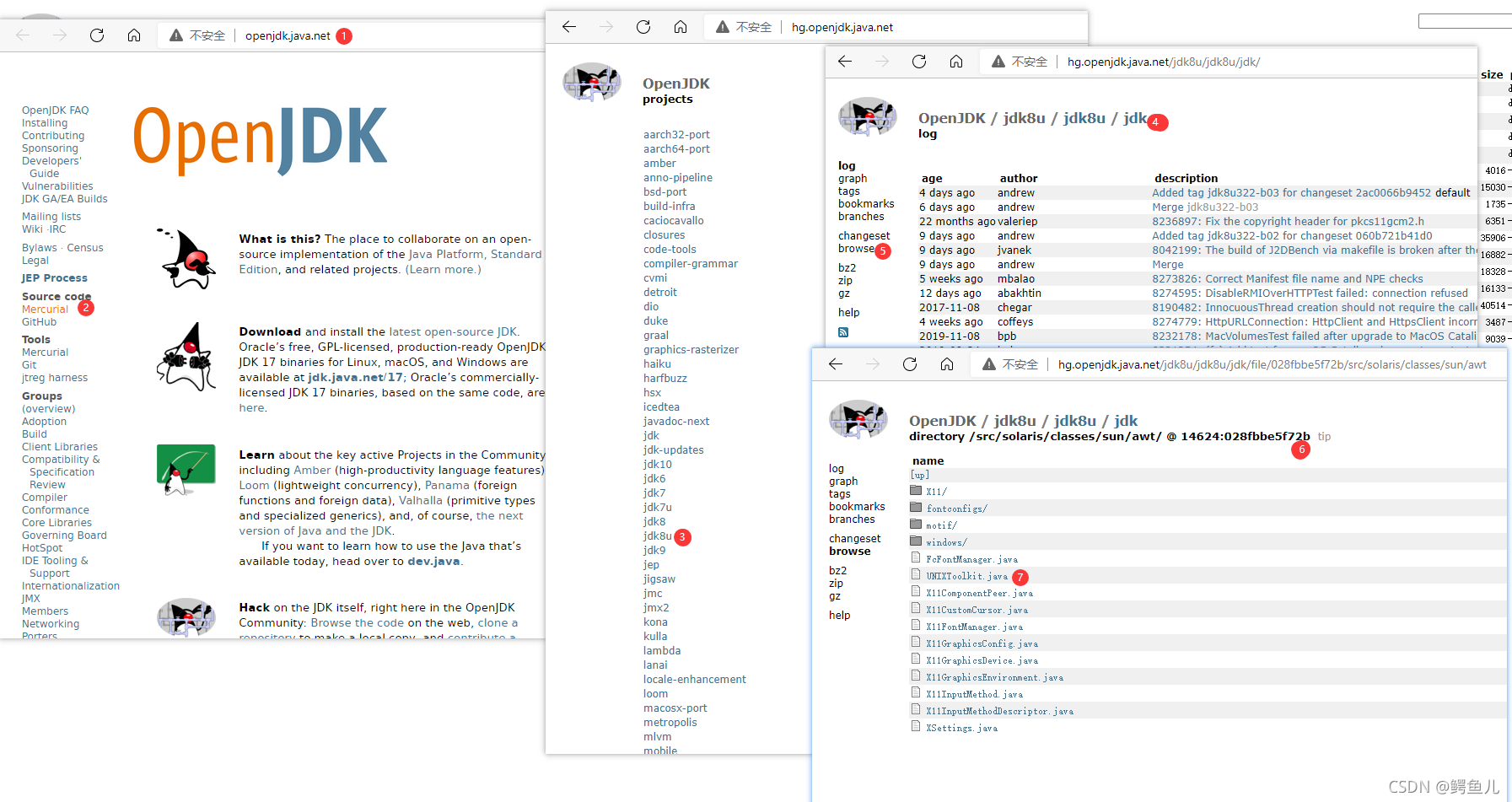Go back in the OpenJDK projects list window

[x=569, y=27]
